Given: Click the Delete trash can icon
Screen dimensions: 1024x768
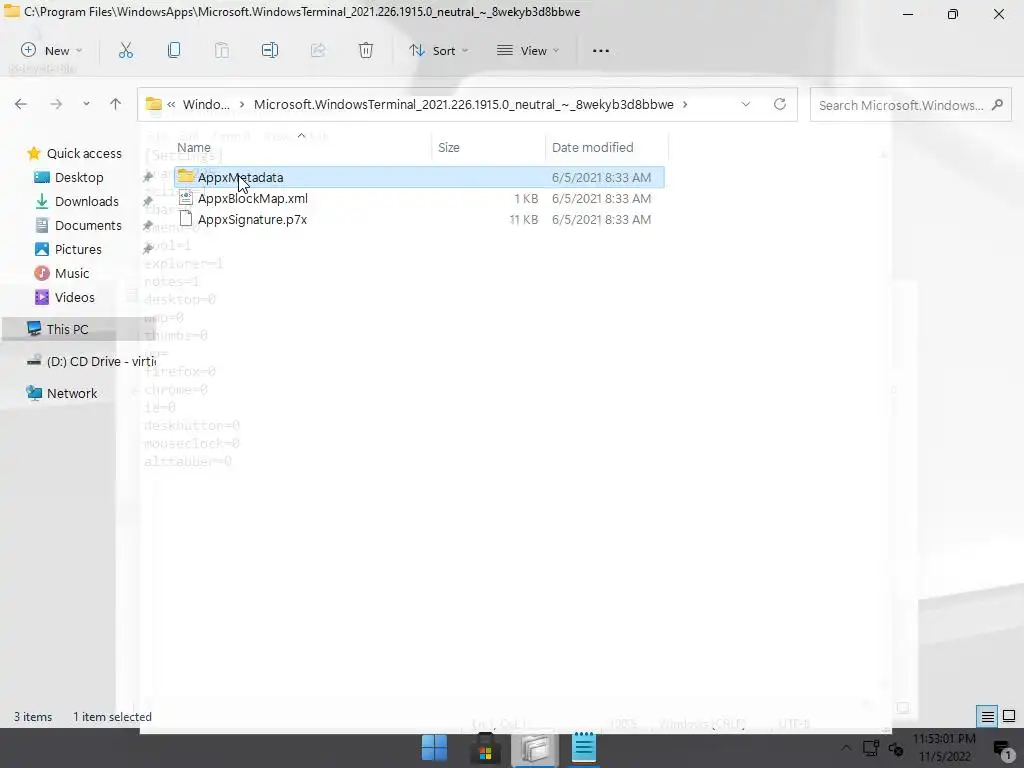Looking at the screenshot, I should 366,50.
